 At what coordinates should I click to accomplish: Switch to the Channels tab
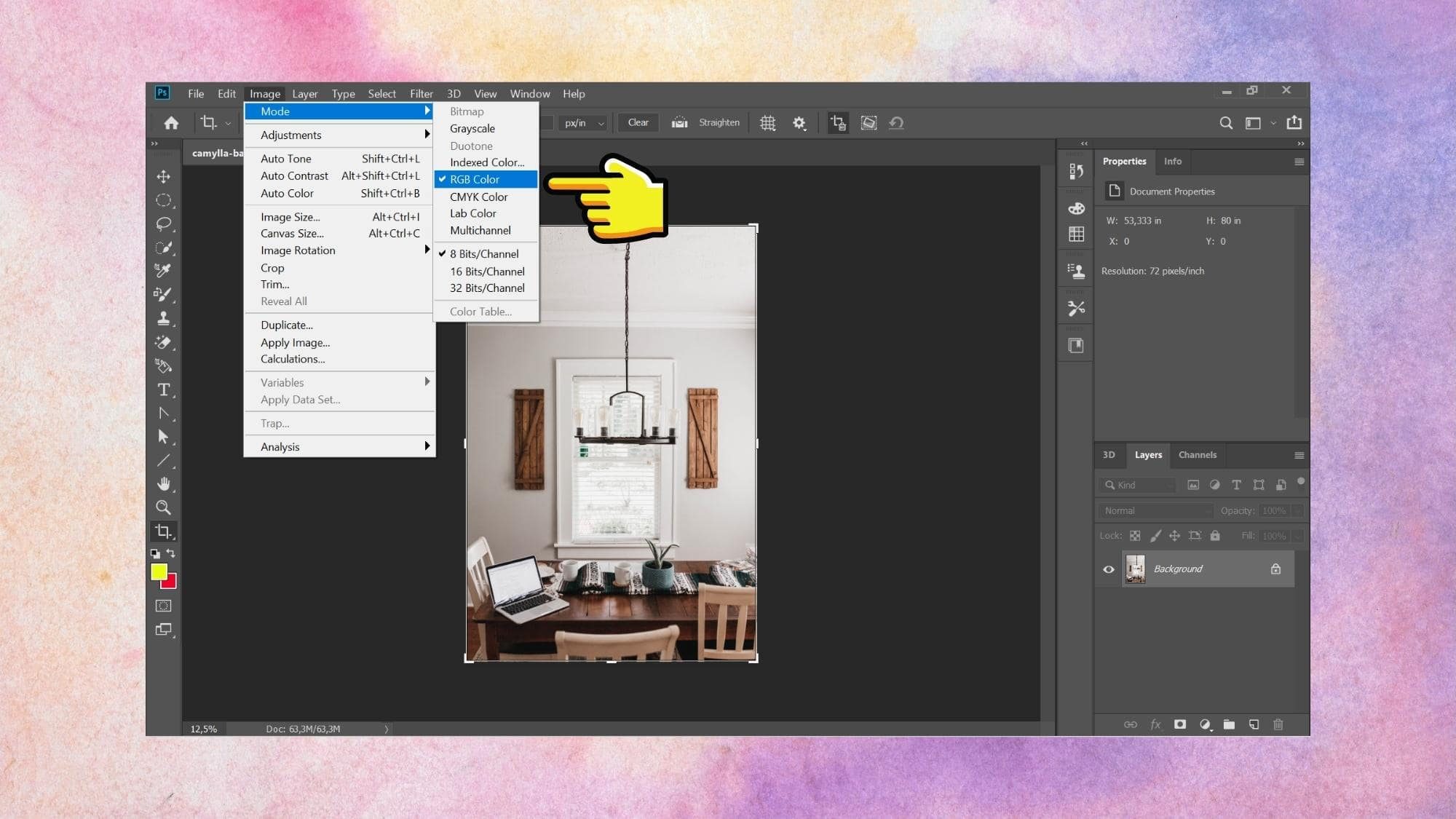pyautogui.click(x=1198, y=455)
